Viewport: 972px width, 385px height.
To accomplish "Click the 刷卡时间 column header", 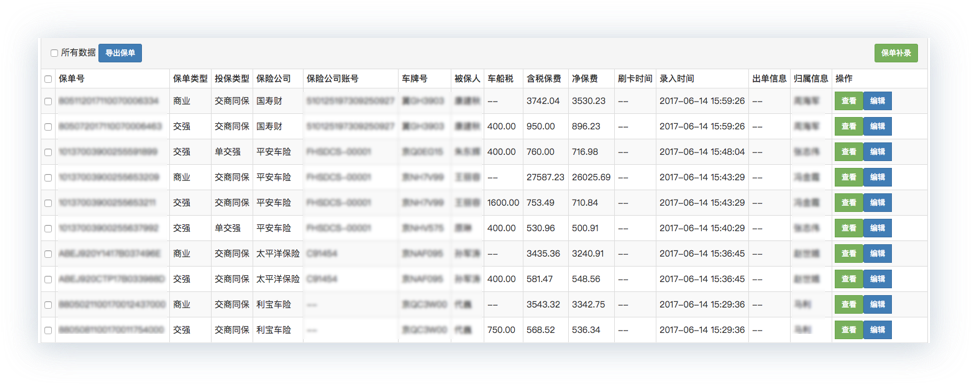I will click(x=635, y=79).
